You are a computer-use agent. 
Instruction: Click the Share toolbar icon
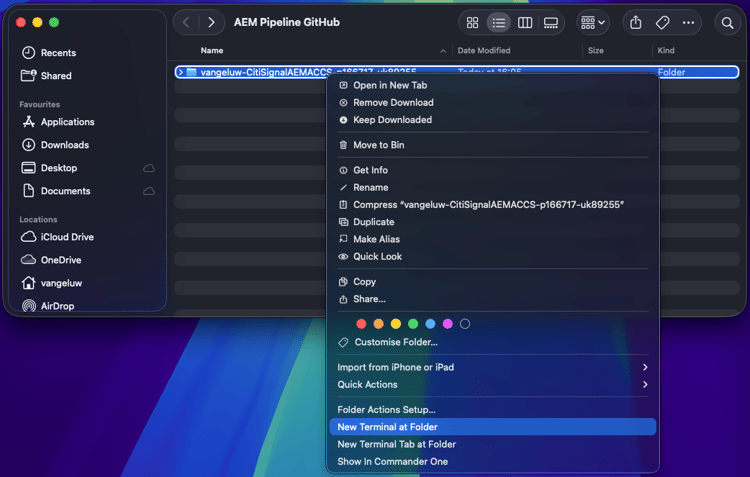tap(635, 22)
